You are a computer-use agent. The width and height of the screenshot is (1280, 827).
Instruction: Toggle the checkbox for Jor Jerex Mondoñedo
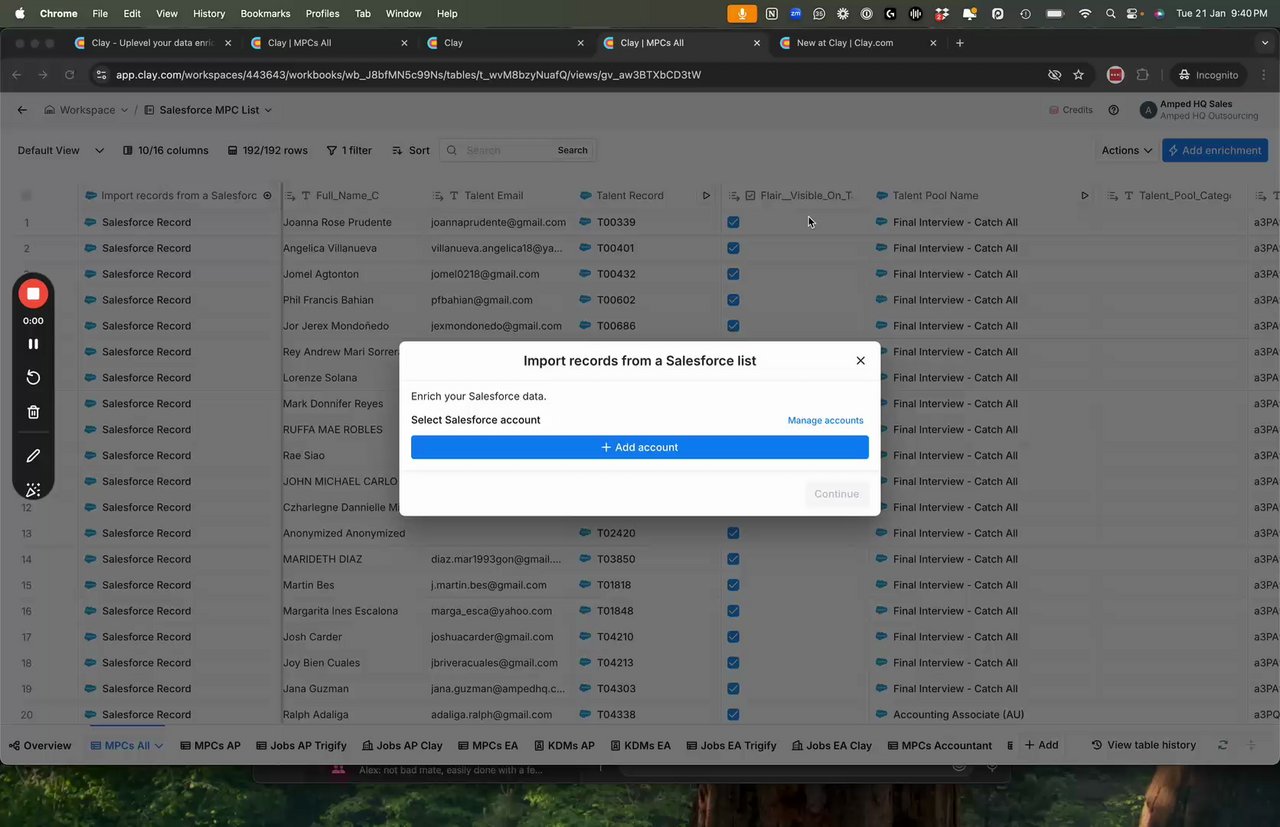733,326
